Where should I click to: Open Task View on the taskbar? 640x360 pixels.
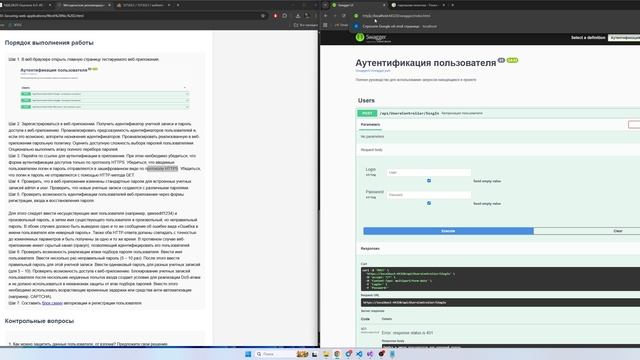314,354
